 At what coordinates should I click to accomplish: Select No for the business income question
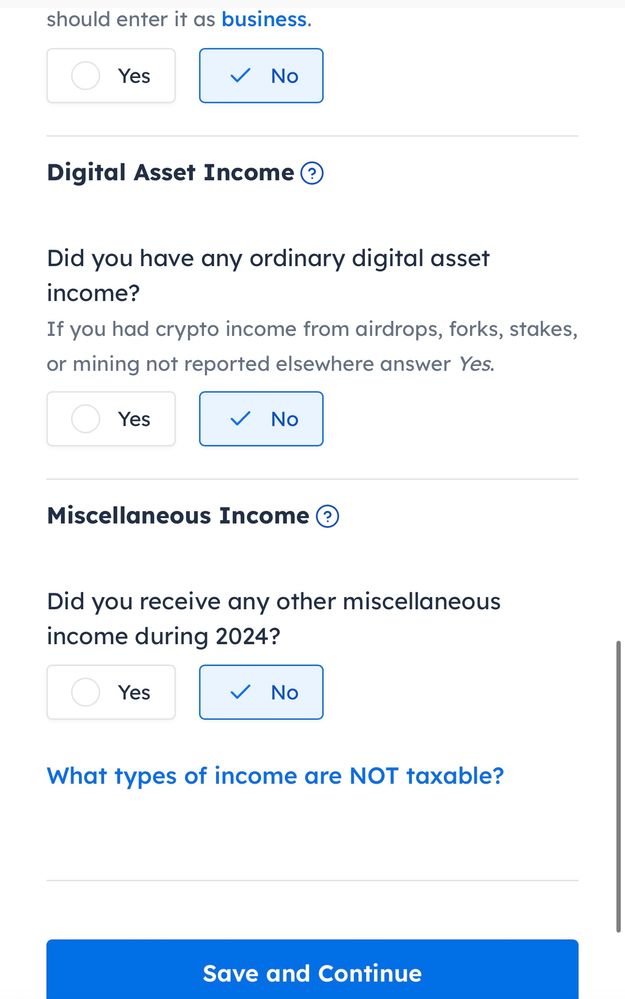coord(261,76)
